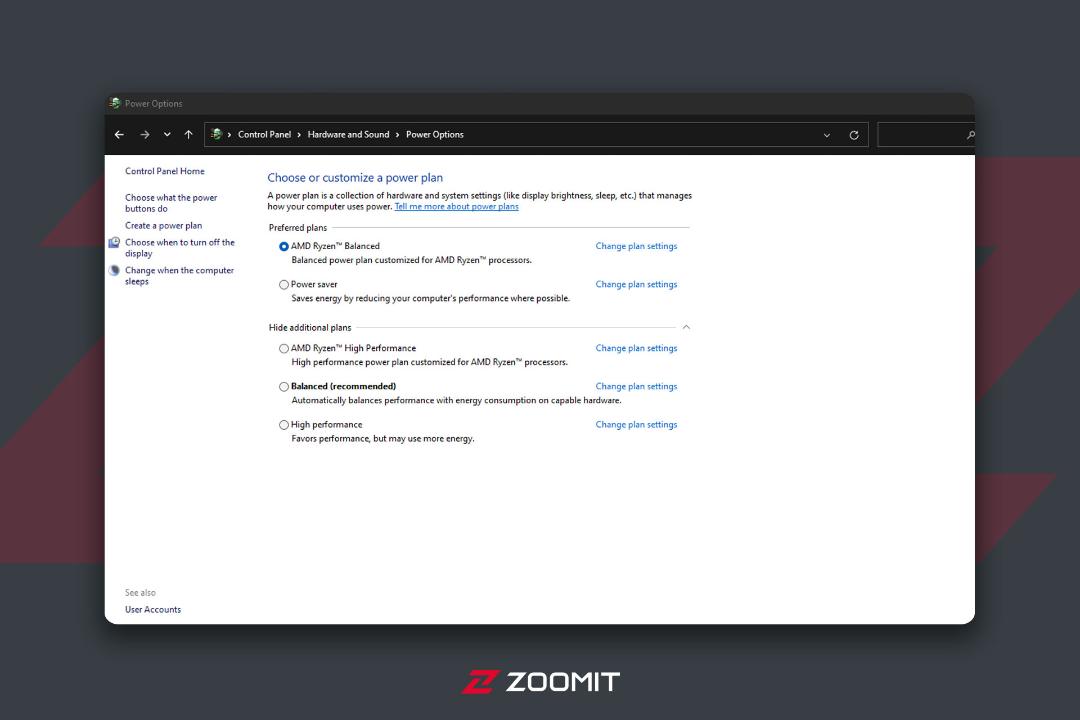
Task: Select AMD Ryzen High Performance plan
Action: (x=284, y=349)
